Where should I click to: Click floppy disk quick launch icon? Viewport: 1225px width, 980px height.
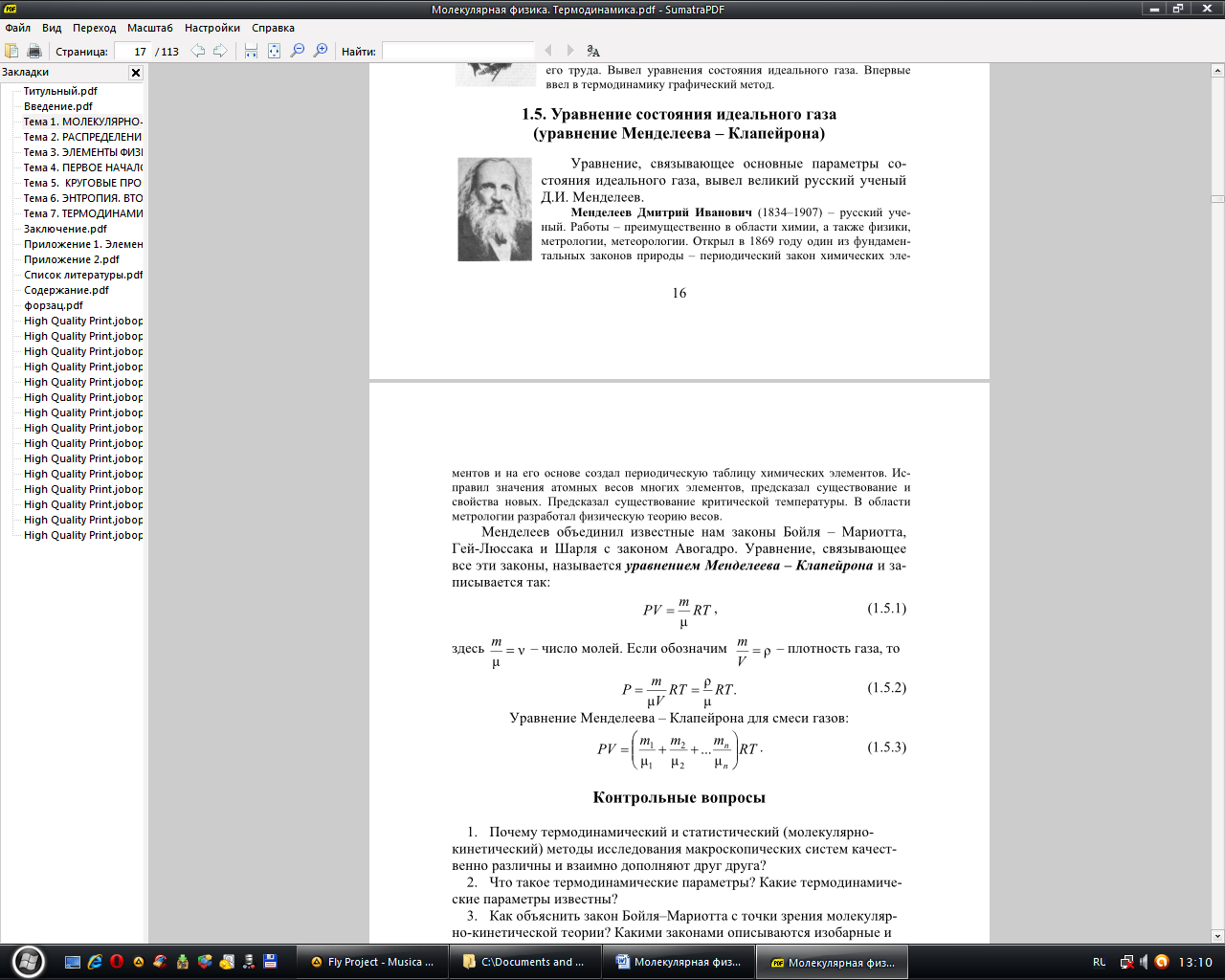[271, 962]
